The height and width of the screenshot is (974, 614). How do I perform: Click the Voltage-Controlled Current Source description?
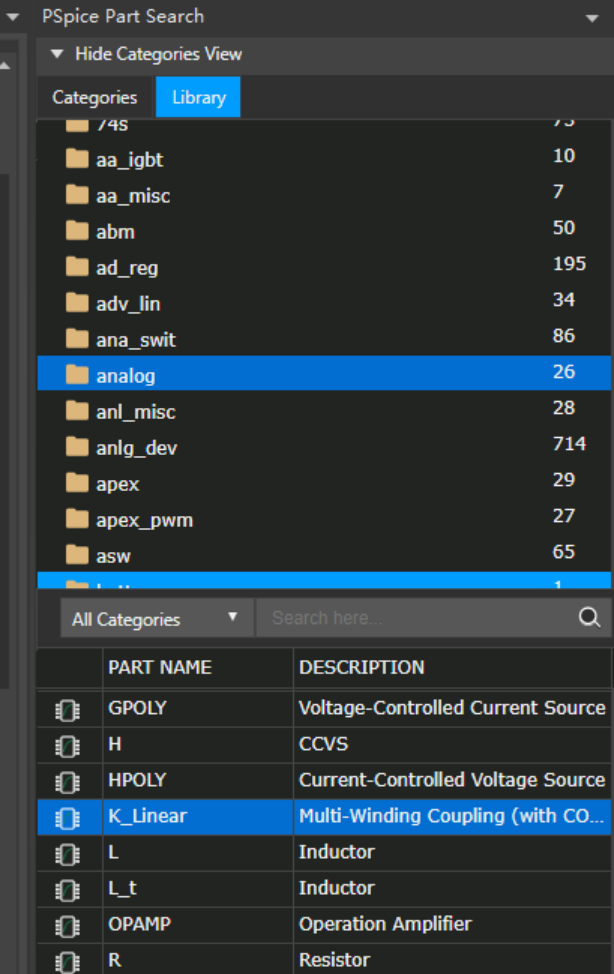coord(452,708)
